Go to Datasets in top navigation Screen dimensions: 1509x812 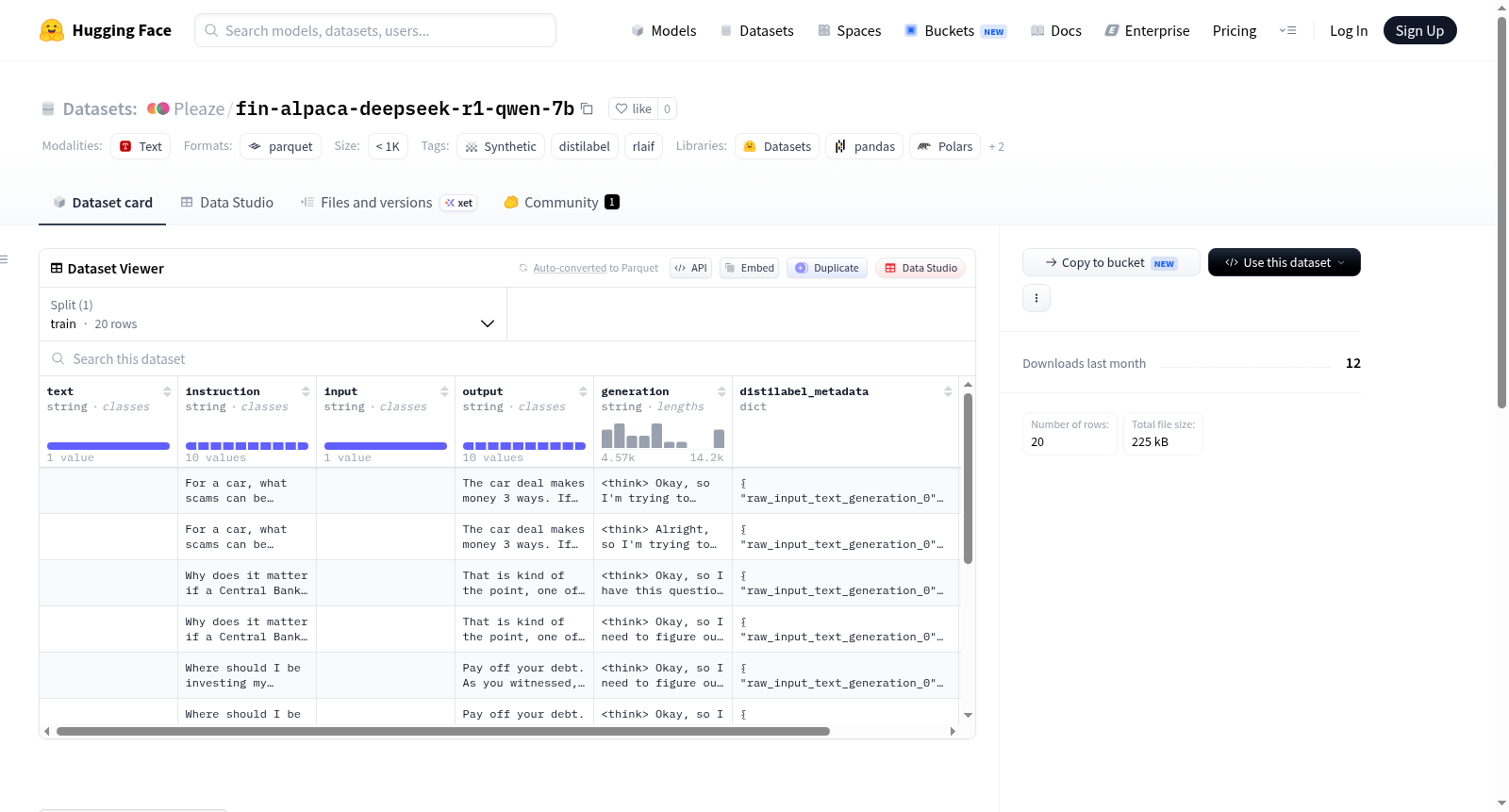(x=757, y=30)
